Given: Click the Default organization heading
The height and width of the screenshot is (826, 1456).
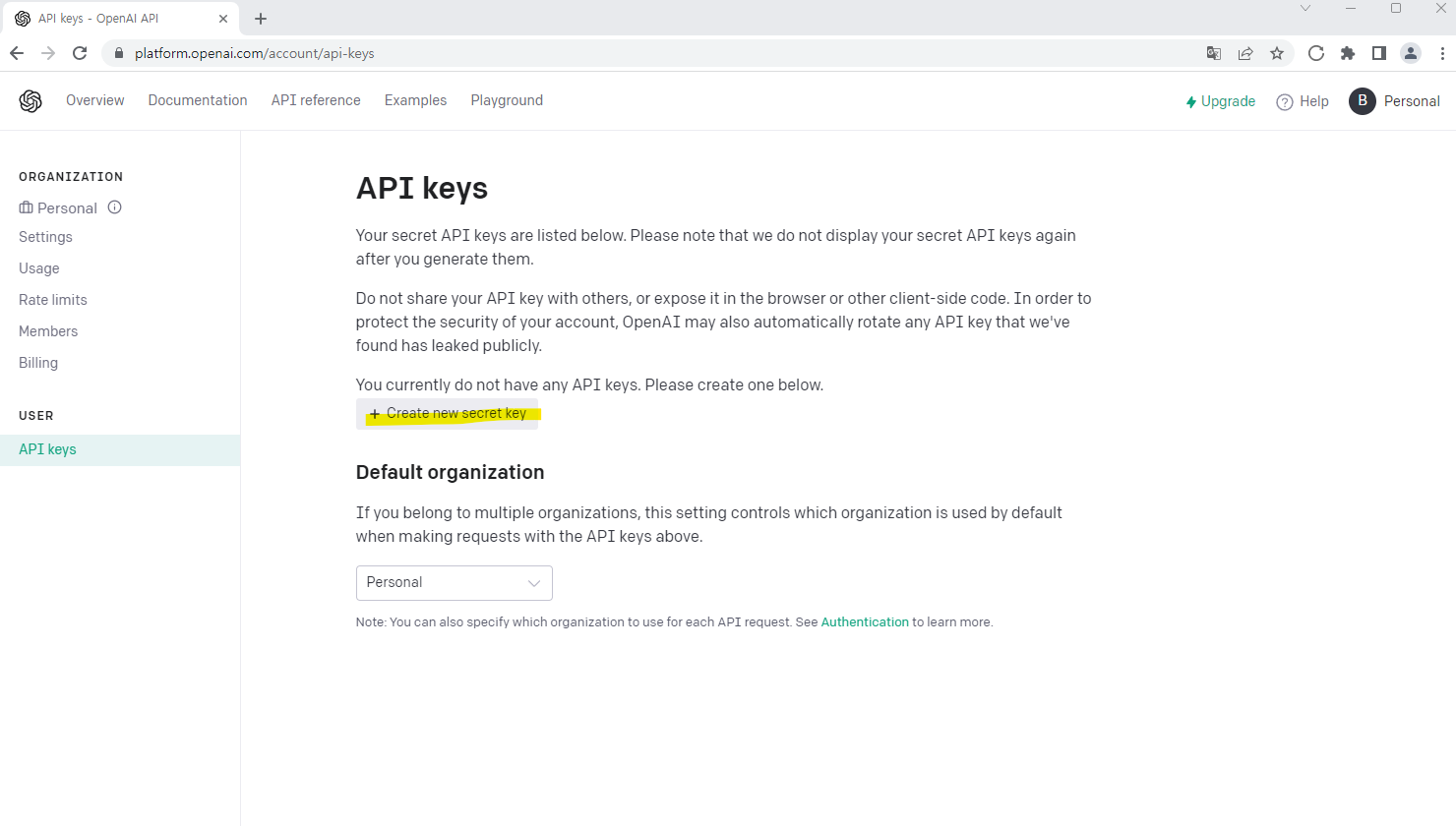Looking at the screenshot, I should coord(451,472).
